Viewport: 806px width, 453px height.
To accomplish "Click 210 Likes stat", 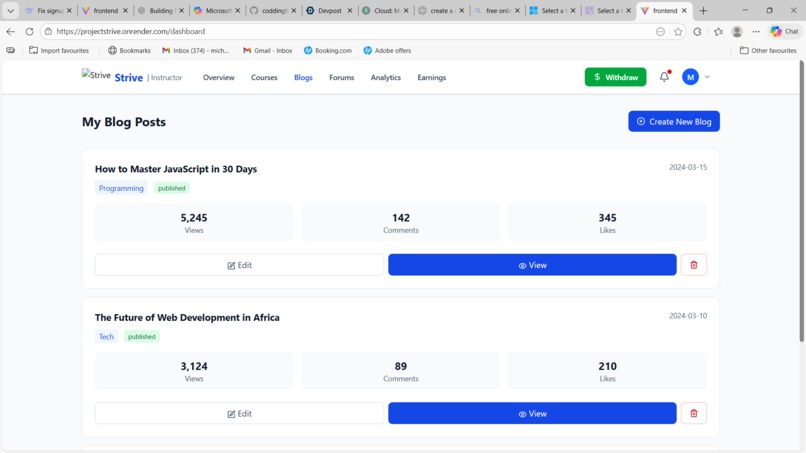I will coord(608,371).
